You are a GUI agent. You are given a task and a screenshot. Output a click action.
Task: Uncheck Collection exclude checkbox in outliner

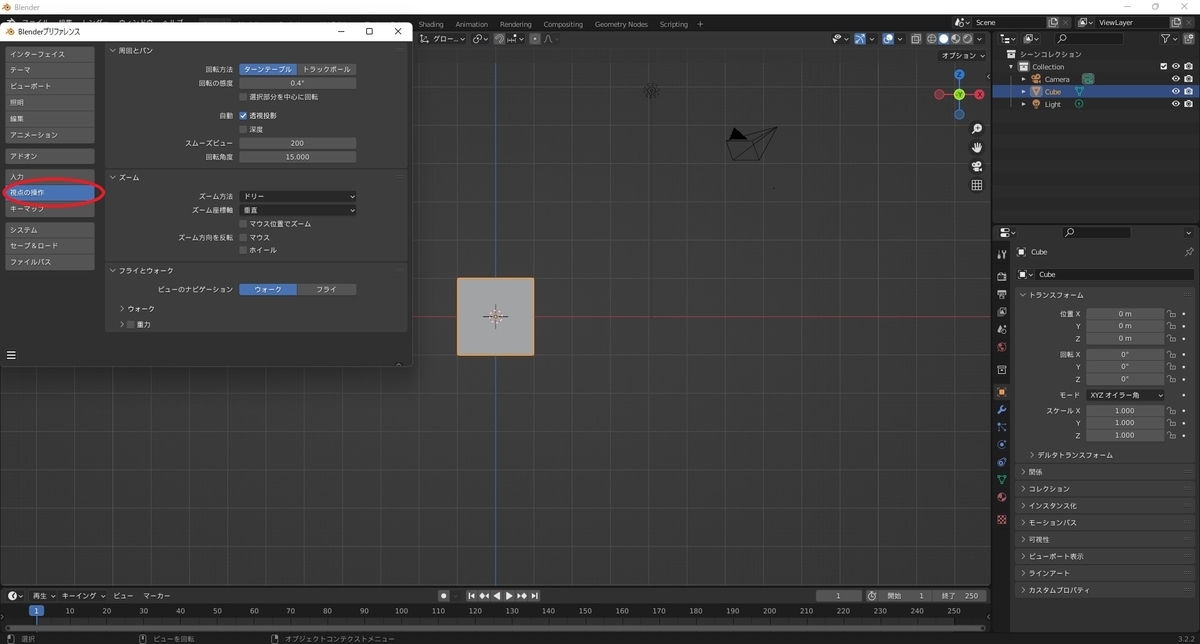pos(1163,66)
